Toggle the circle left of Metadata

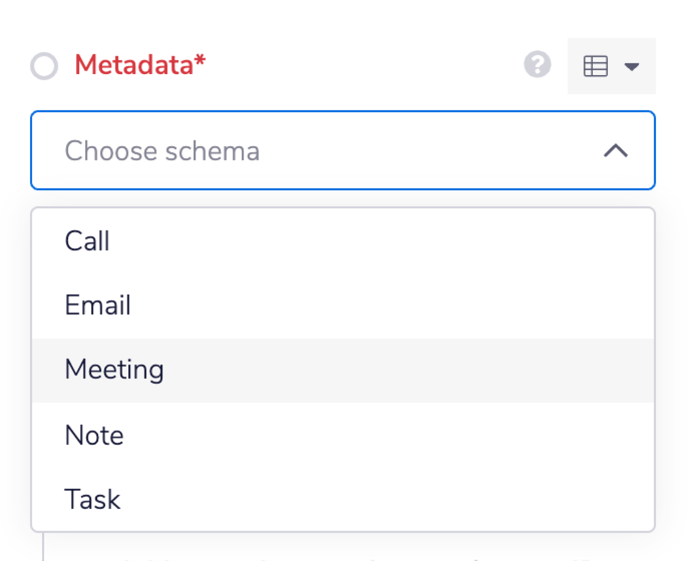(44, 66)
